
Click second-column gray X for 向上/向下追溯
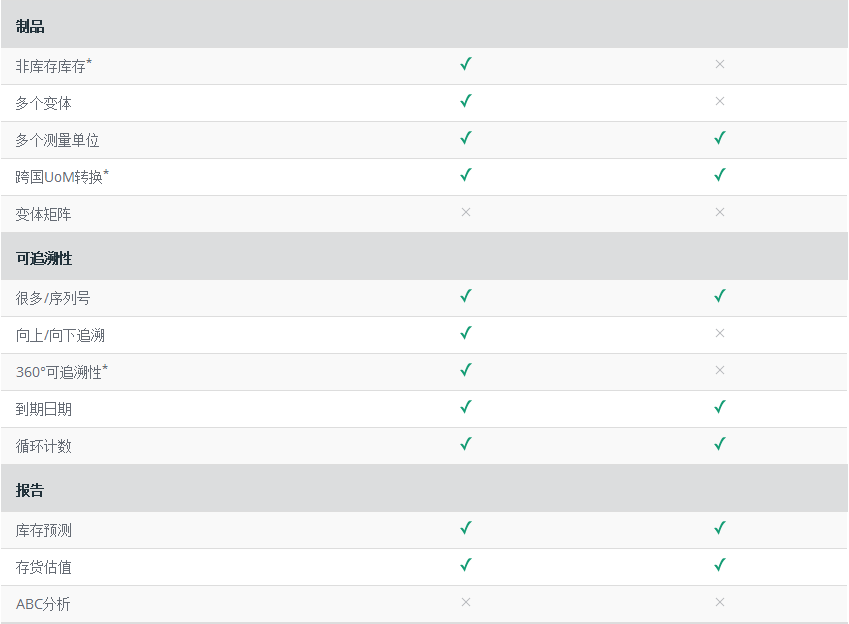(x=720, y=333)
